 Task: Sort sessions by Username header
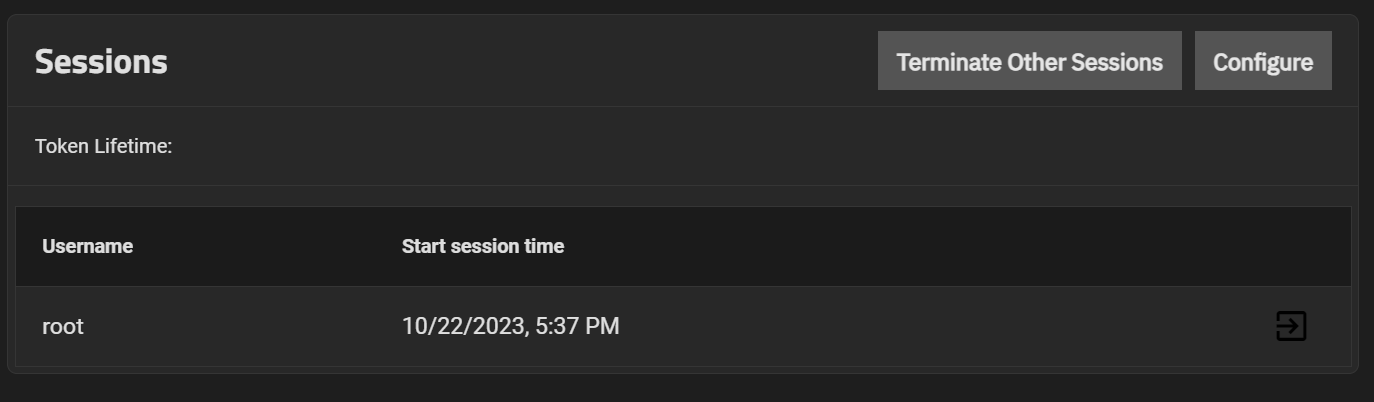click(88, 246)
